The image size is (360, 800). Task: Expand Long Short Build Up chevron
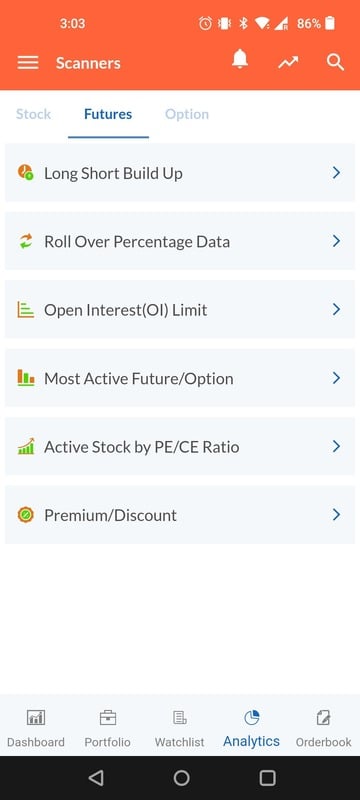coord(336,172)
